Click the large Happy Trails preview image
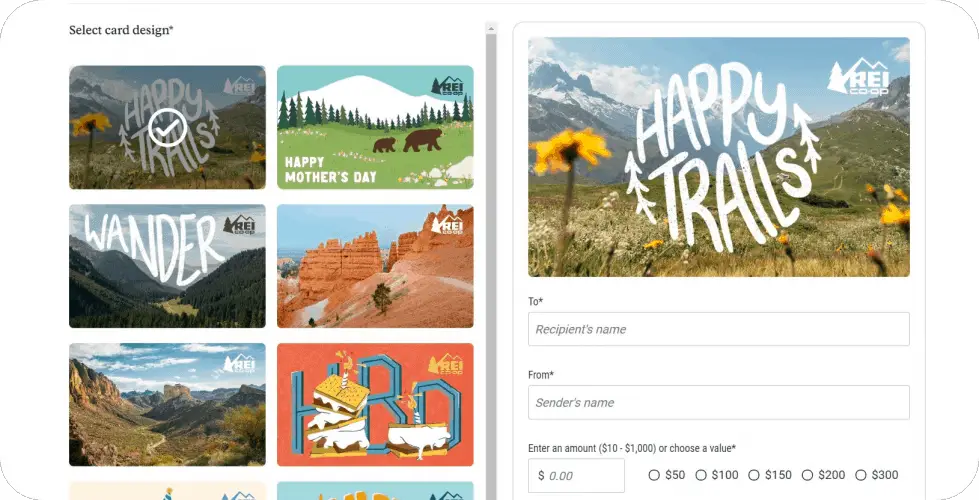Viewport: 979px width, 500px height. pos(719,157)
